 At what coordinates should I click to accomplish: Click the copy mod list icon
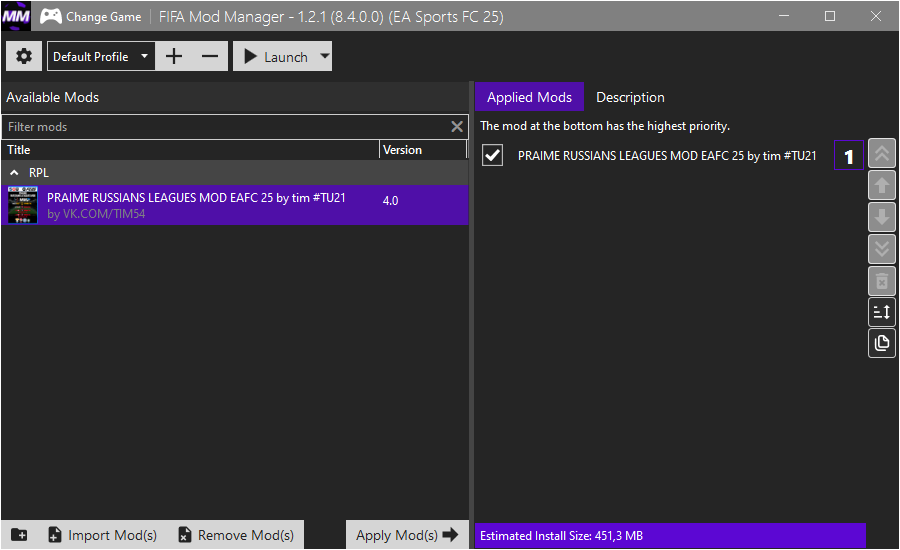tap(882, 343)
